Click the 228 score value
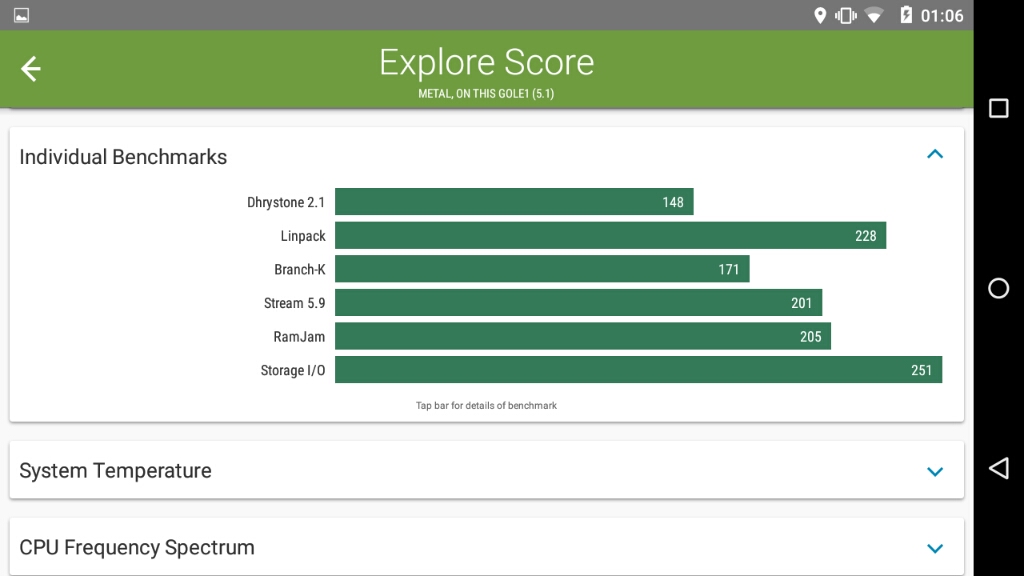Image resolution: width=1024 pixels, height=576 pixels. [x=866, y=236]
